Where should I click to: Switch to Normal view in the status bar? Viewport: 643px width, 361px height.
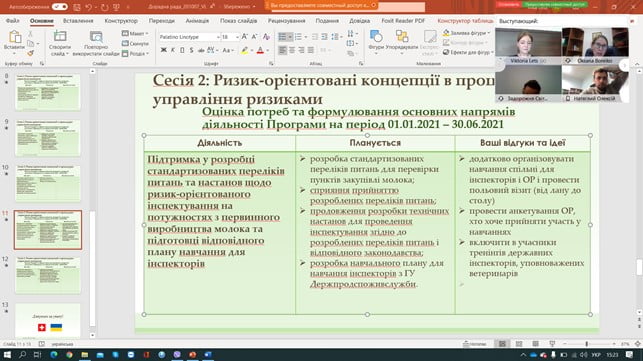(x=502, y=344)
